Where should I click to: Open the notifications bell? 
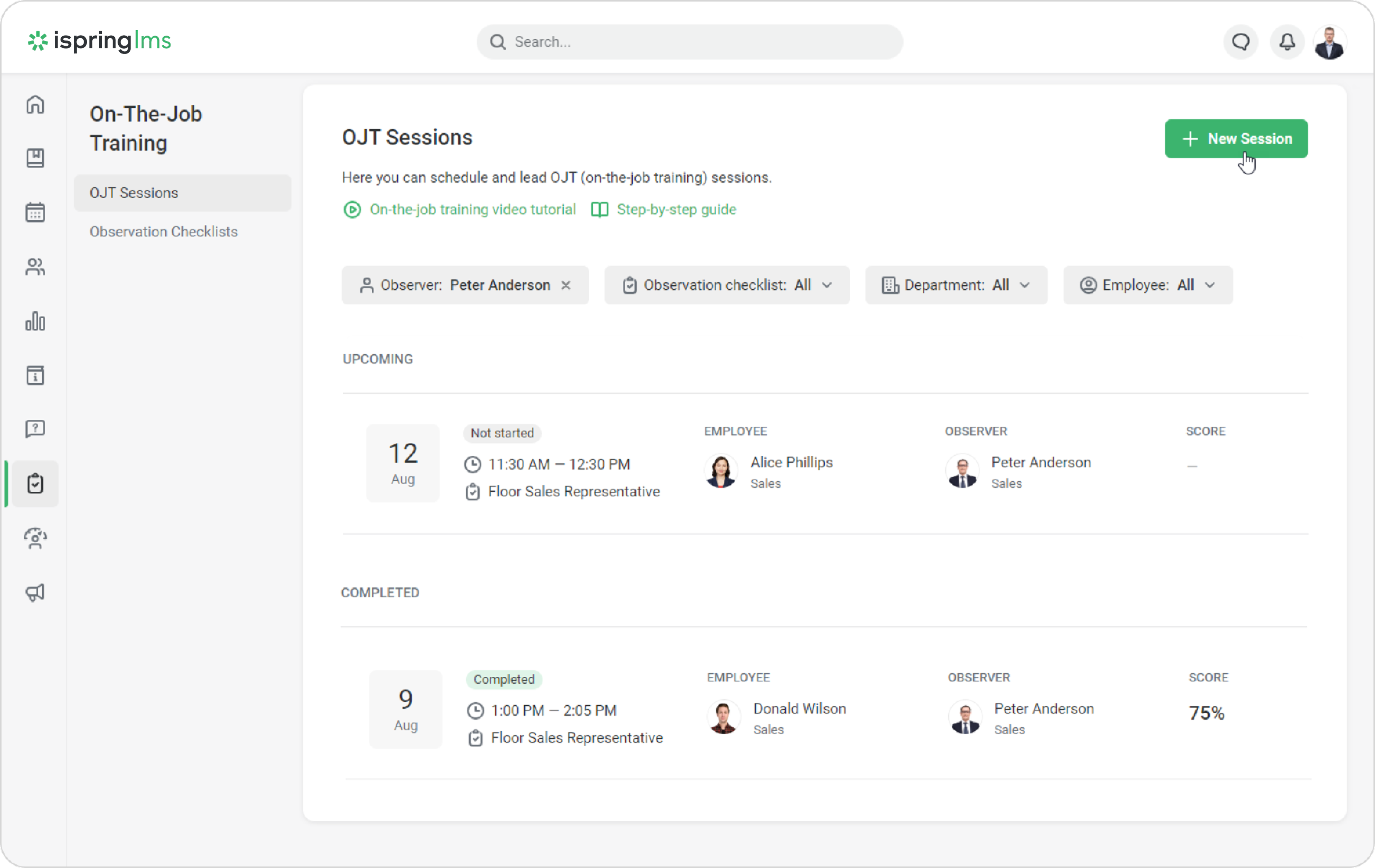[1287, 42]
